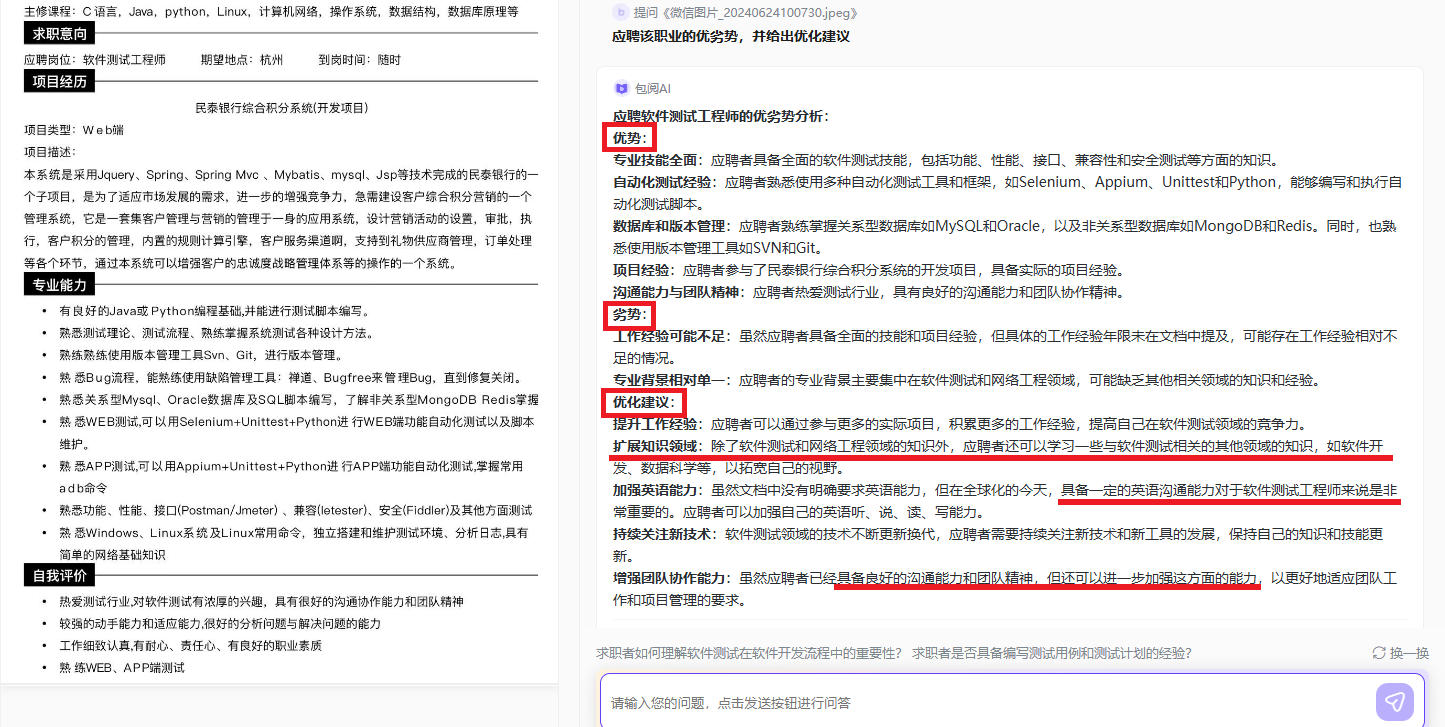Click the bullet about 版本管理工具Svn、Git
The height and width of the screenshot is (727, 1445).
200,355
